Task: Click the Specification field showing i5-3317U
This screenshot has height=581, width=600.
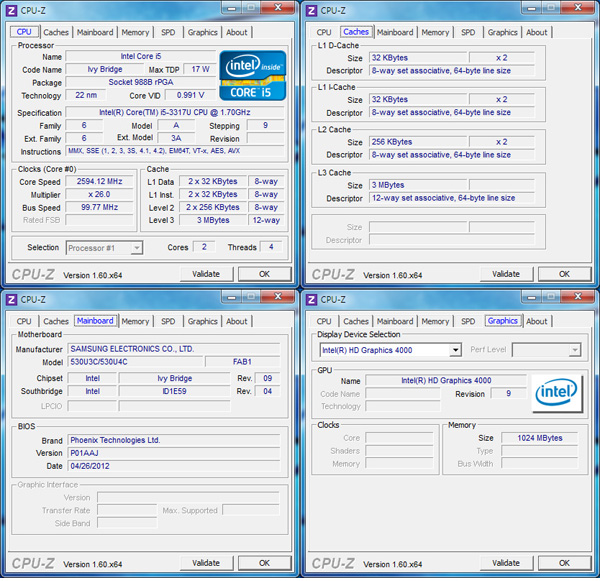Action: (175, 113)
